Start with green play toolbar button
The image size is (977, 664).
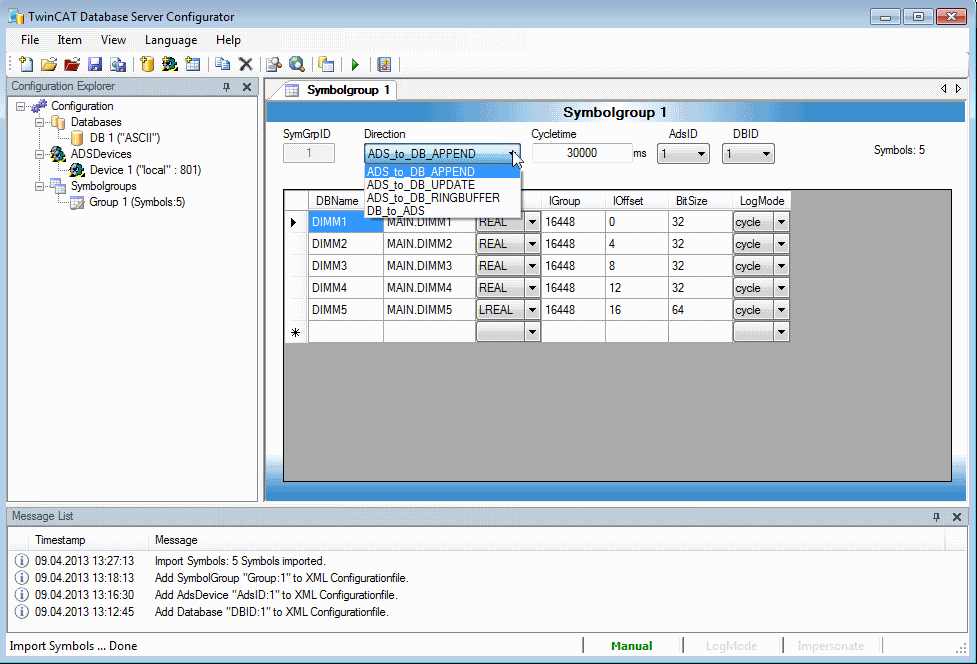355,64
